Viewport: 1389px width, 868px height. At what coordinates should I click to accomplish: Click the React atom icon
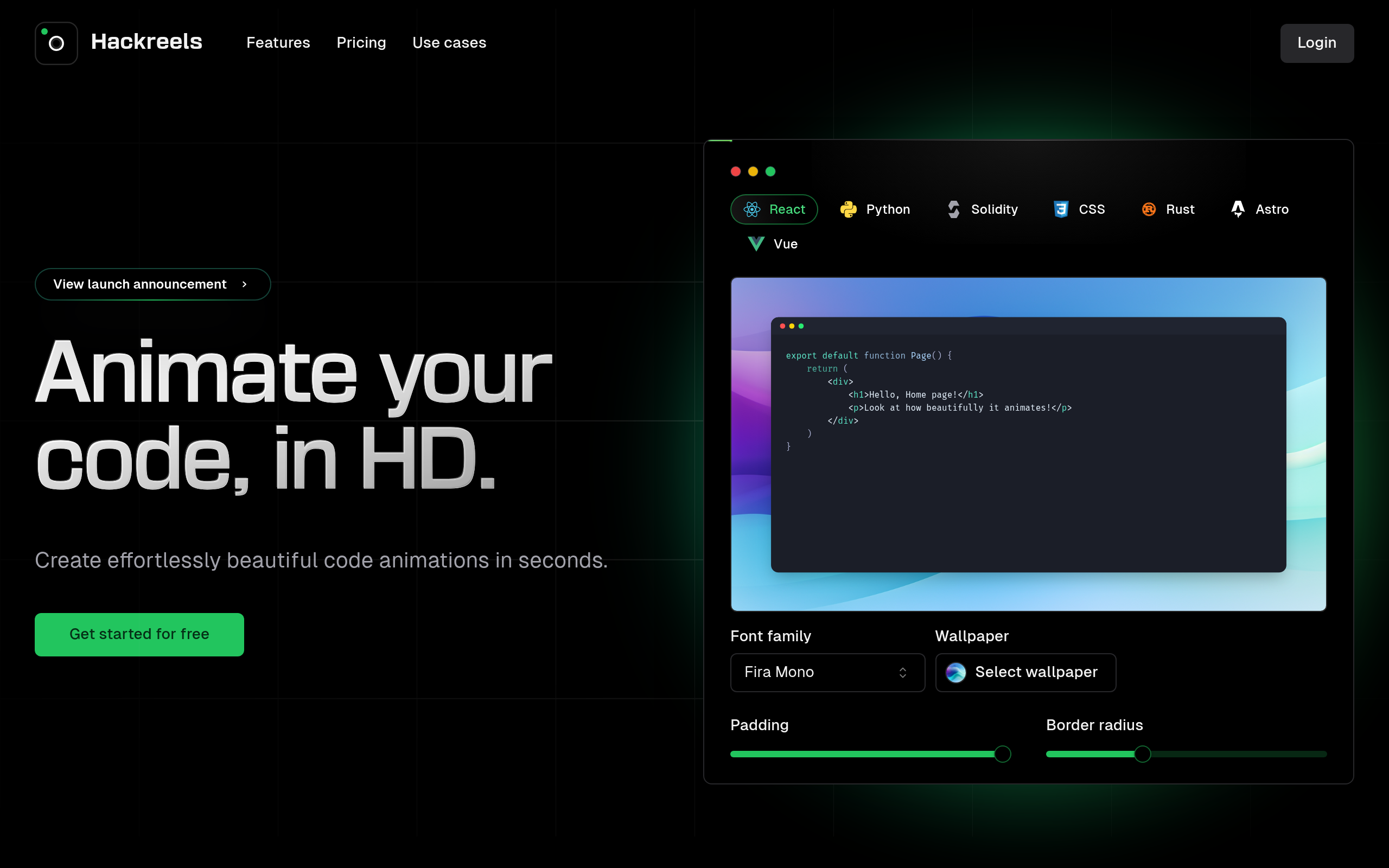coord(752,209)
